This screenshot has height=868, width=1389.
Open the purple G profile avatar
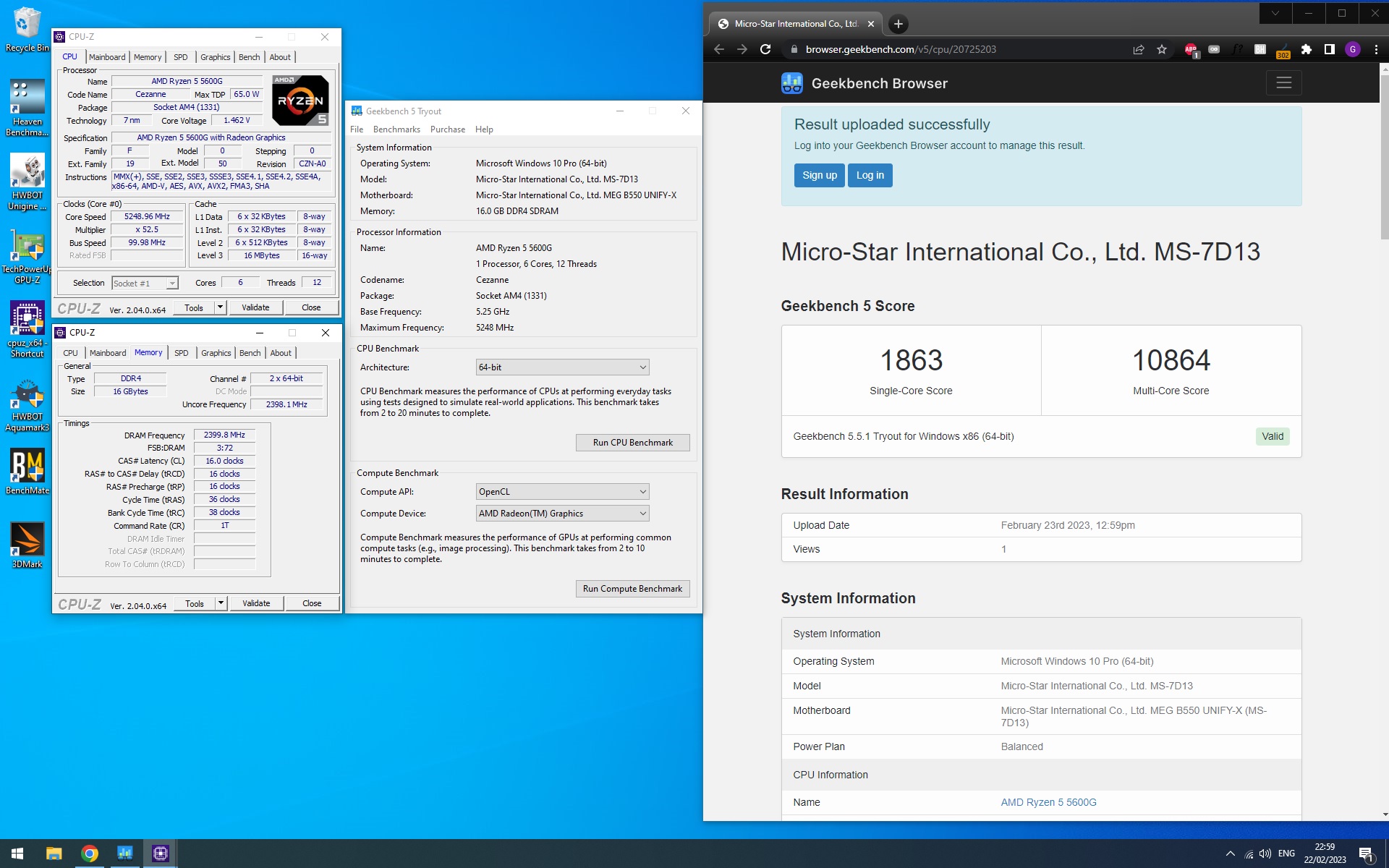point(1352,49)
